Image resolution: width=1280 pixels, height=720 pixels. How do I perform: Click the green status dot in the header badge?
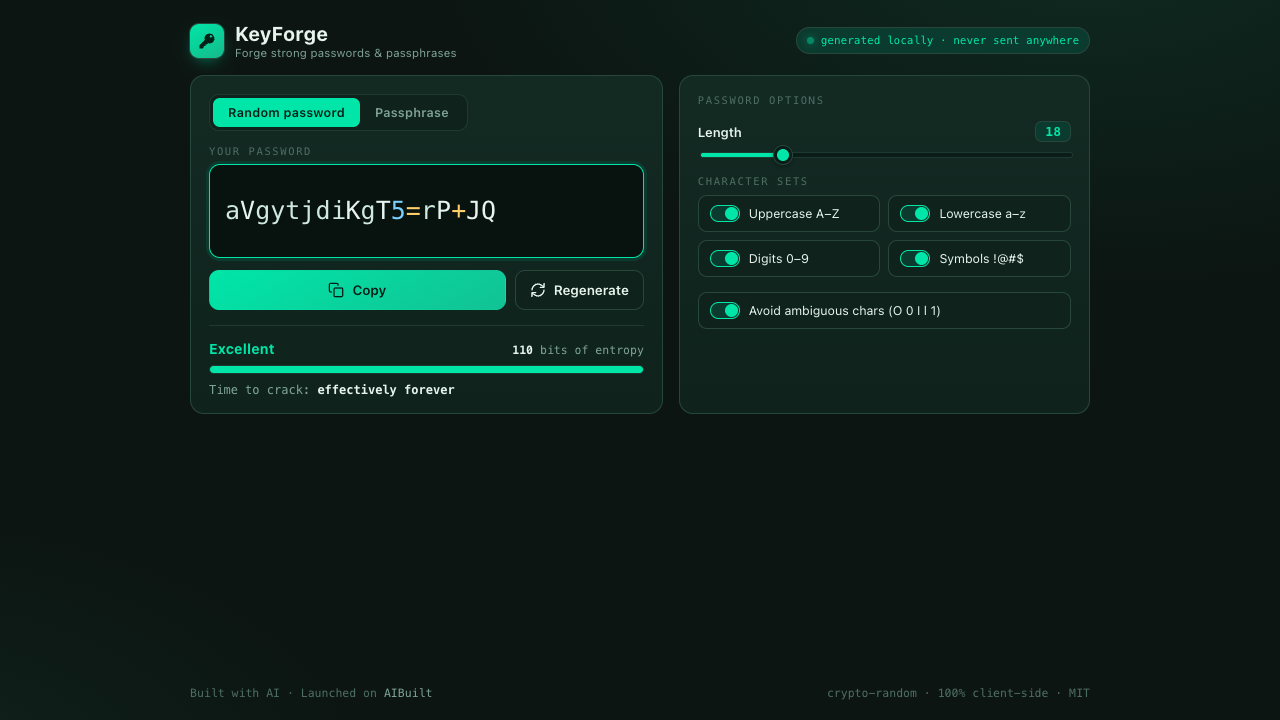tap(810, 41)
